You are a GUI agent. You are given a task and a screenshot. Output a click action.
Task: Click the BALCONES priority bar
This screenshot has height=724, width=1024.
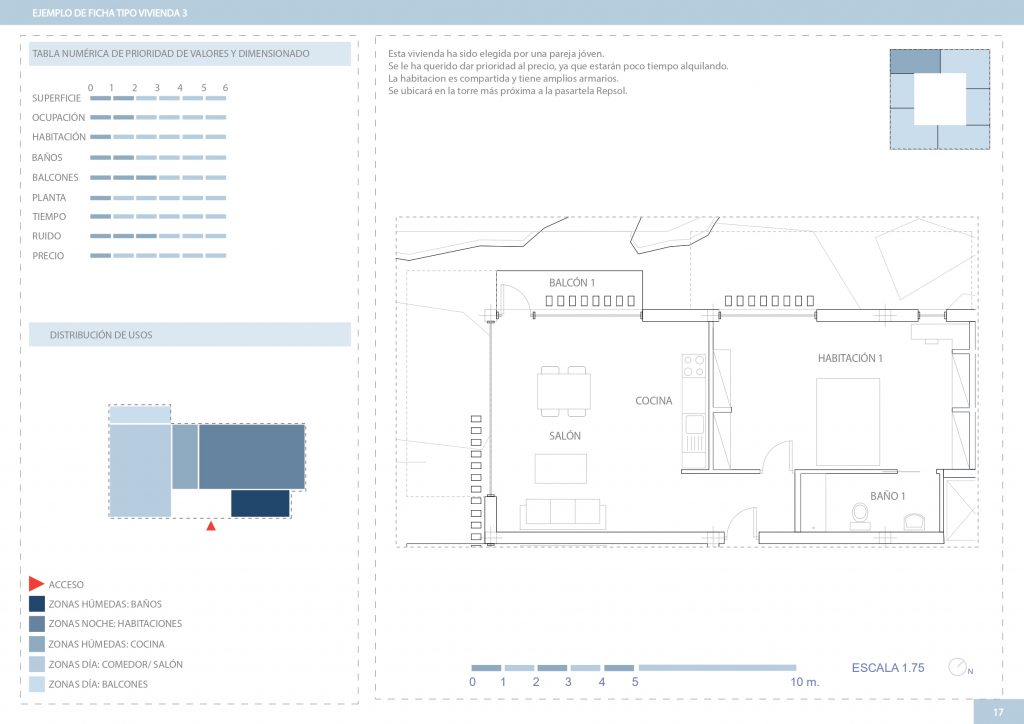158,177
